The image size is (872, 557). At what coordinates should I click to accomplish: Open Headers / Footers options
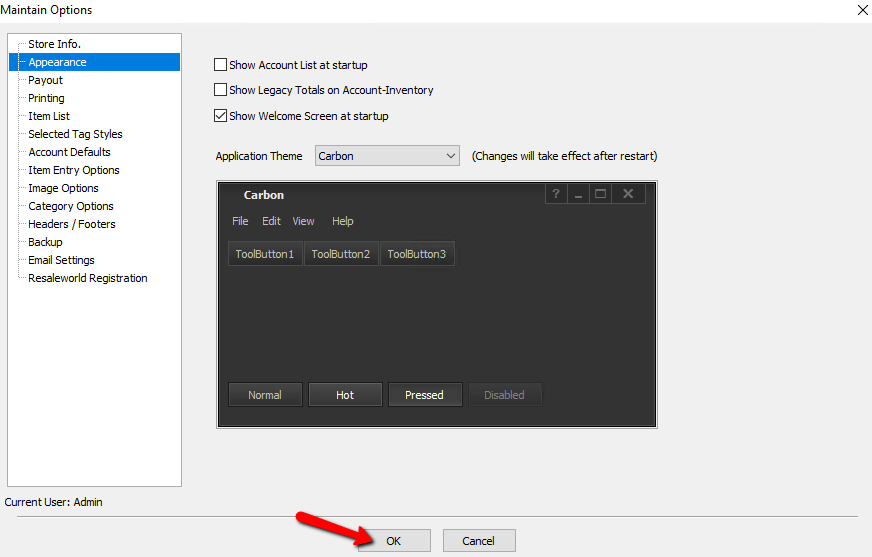[x=72, y=224]
